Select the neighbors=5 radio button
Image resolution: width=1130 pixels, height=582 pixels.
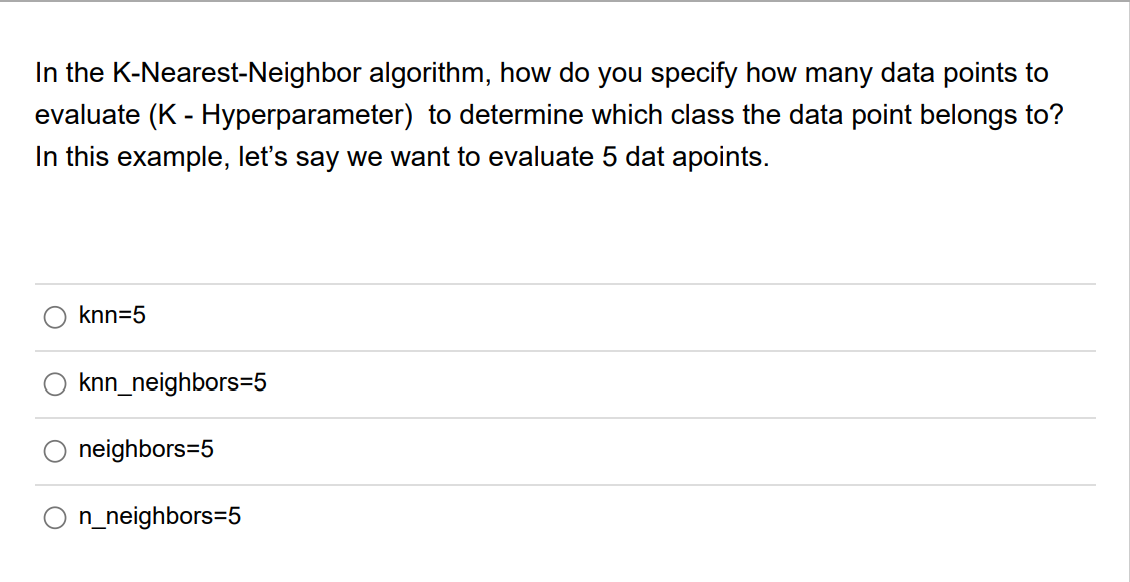coord(56,451)
